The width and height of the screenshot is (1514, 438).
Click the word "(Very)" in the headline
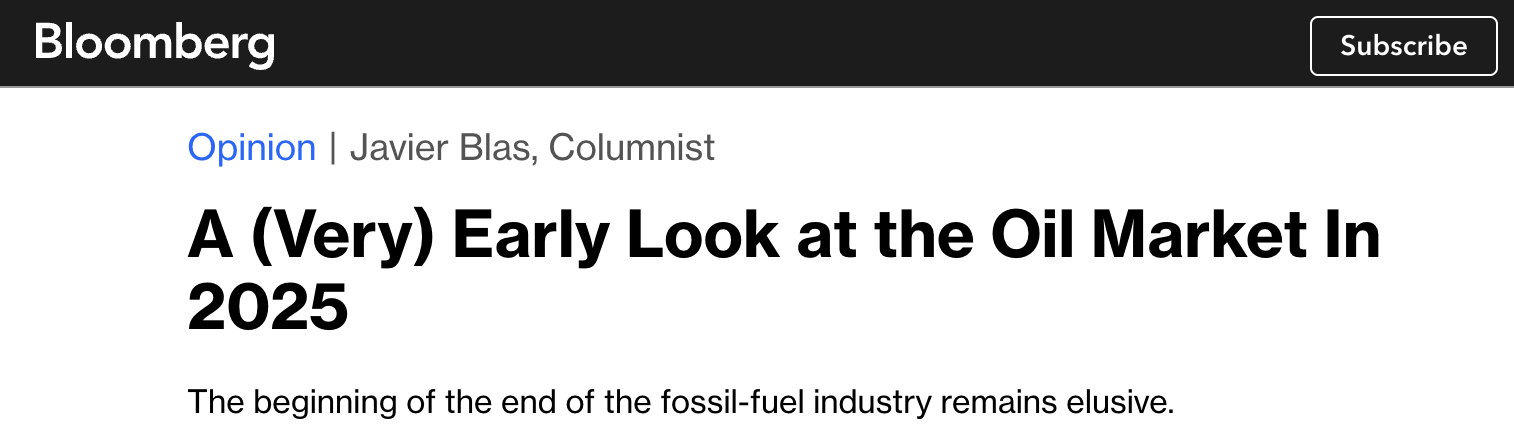coord(343,236)
